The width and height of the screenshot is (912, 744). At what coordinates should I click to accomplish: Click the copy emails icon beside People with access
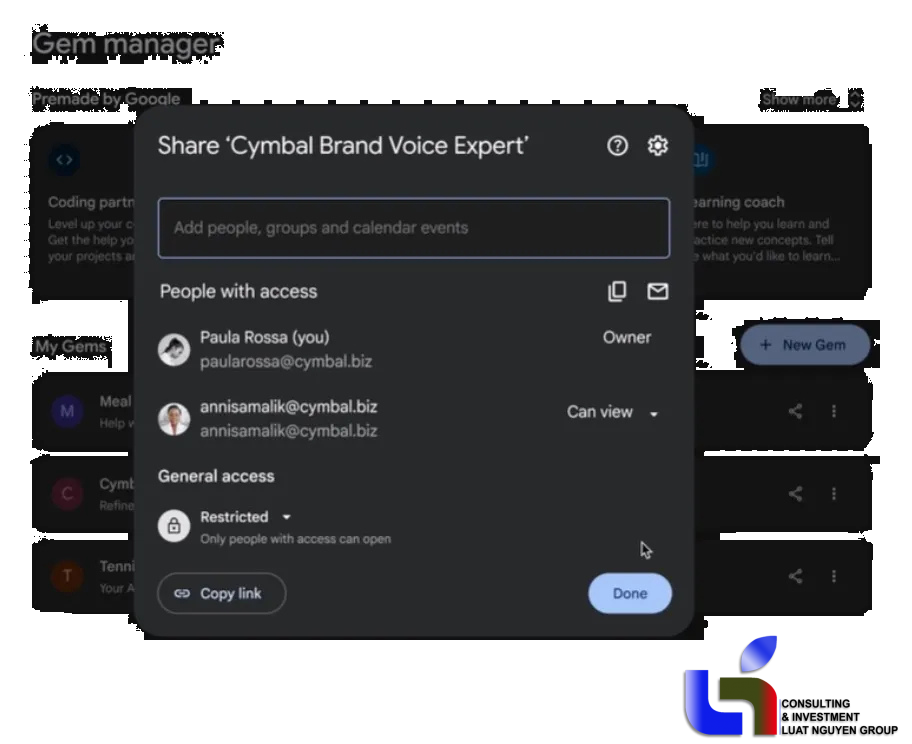click(617, 291)
